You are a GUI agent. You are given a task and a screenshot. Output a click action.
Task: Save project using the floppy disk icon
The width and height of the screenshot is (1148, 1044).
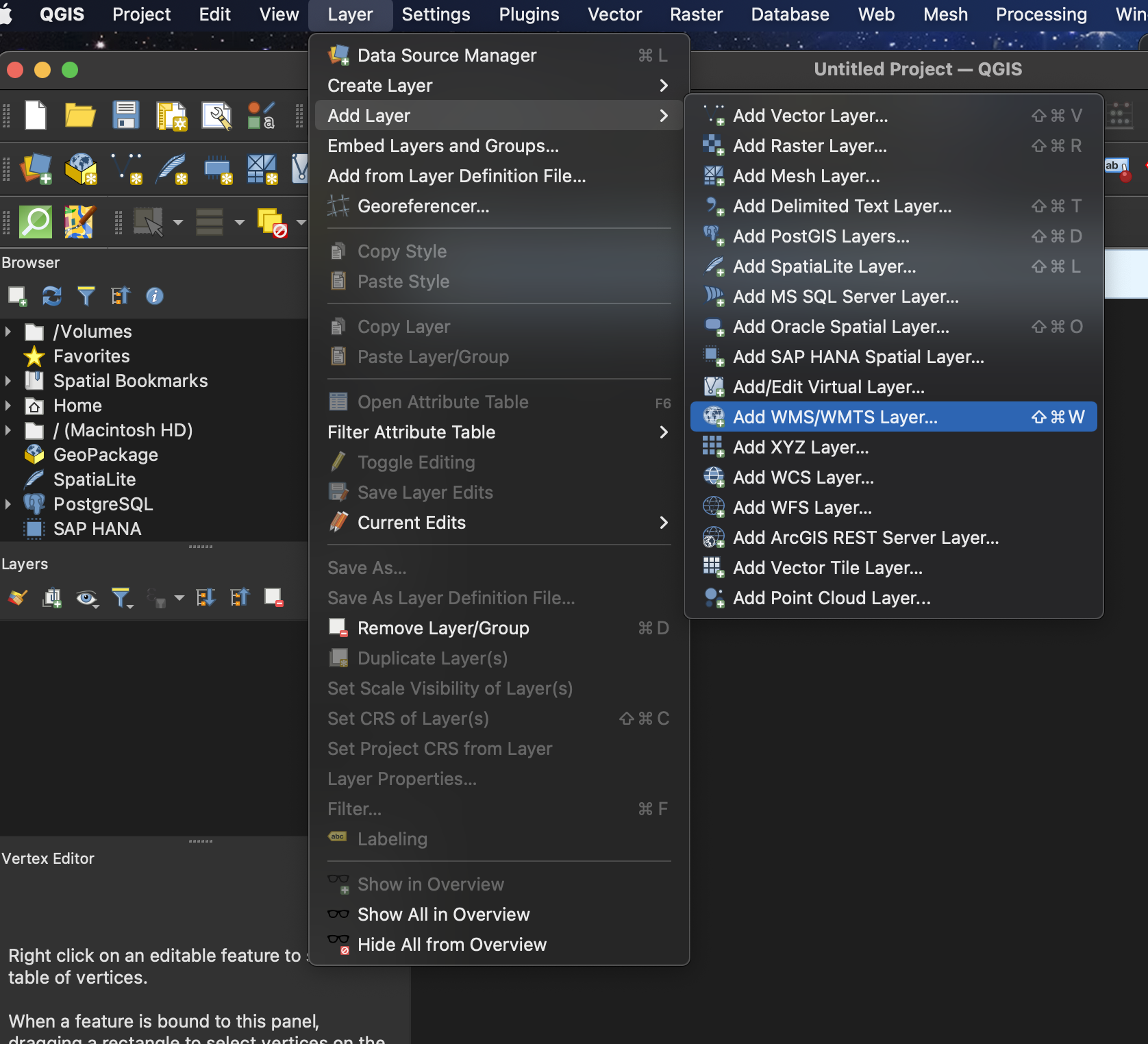pos(126,115)
